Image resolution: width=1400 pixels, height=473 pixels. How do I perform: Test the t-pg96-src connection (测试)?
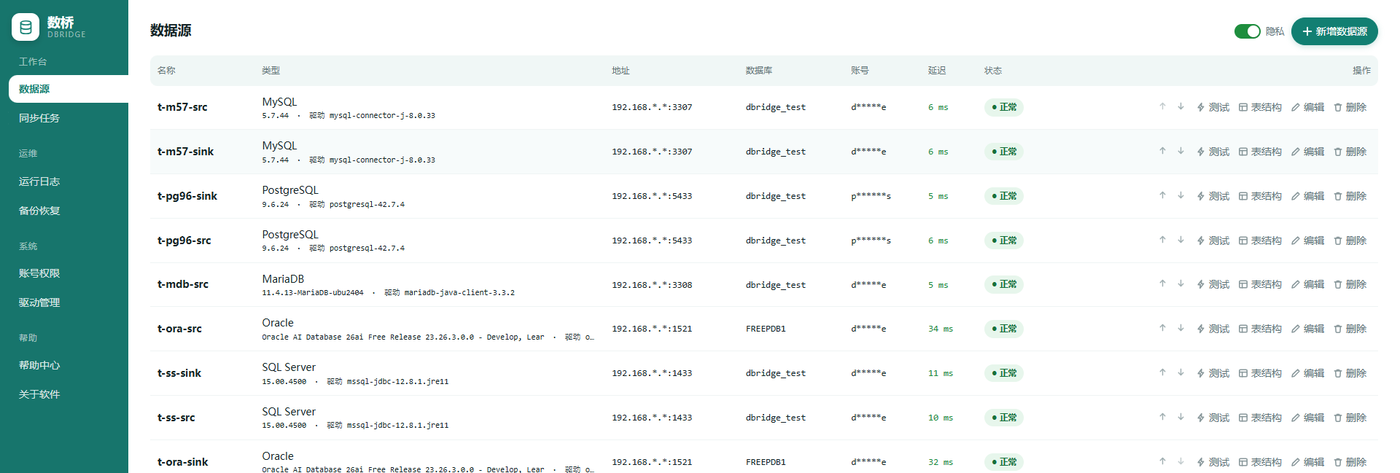tap(1213, 240)
